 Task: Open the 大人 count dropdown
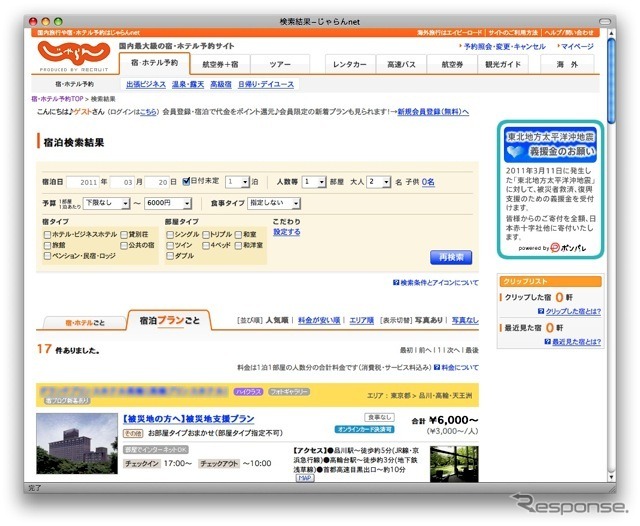(x=379, y=182)
